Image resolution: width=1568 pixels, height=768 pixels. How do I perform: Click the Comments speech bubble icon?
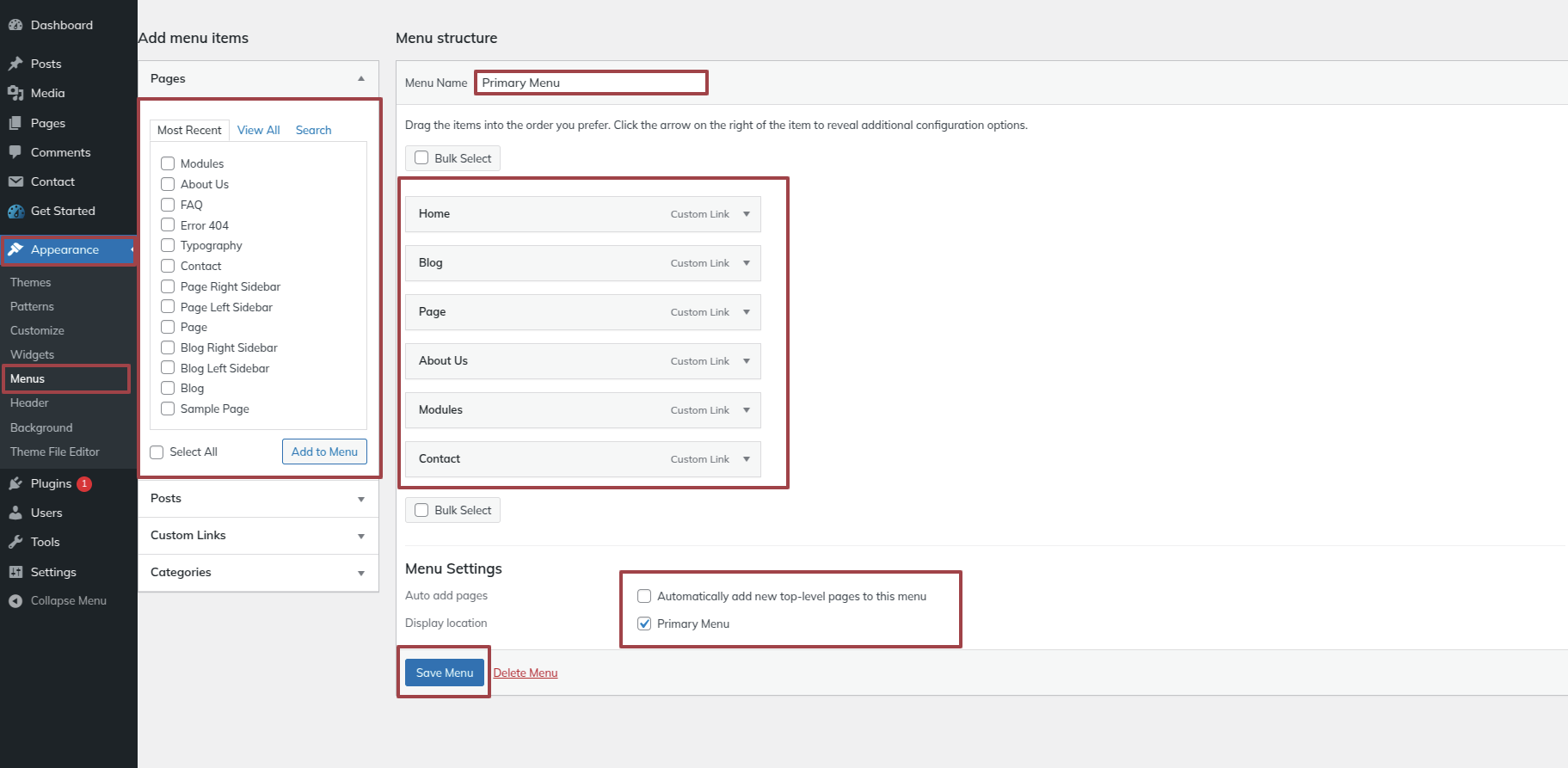(15, 152)
